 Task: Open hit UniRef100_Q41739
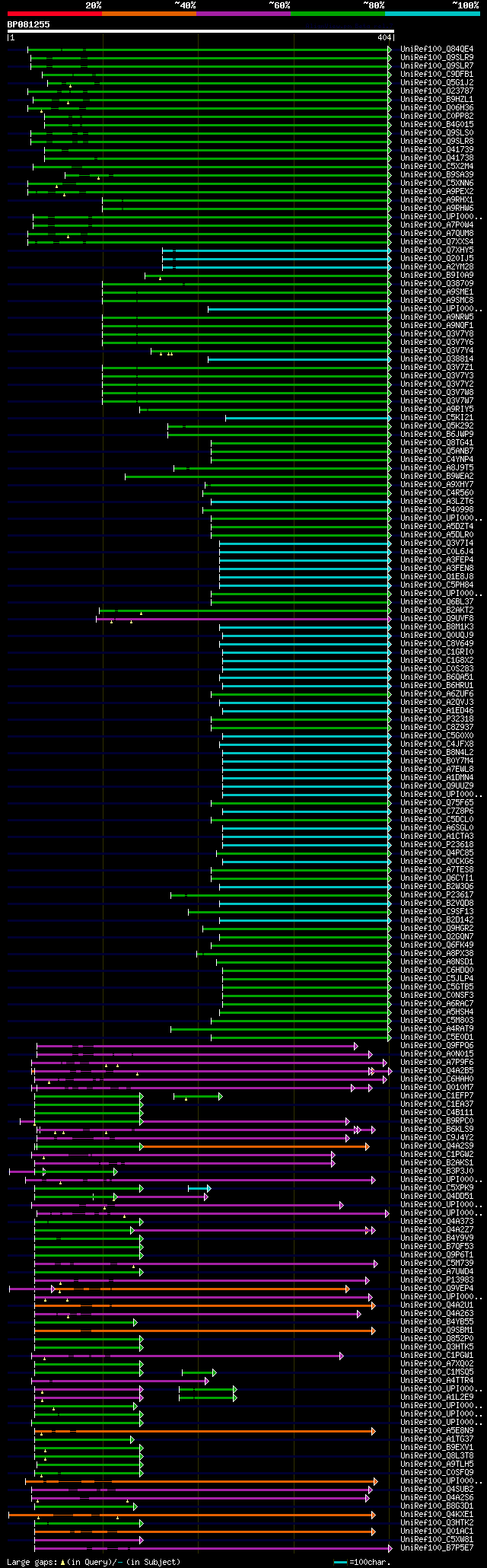point(437,150)
